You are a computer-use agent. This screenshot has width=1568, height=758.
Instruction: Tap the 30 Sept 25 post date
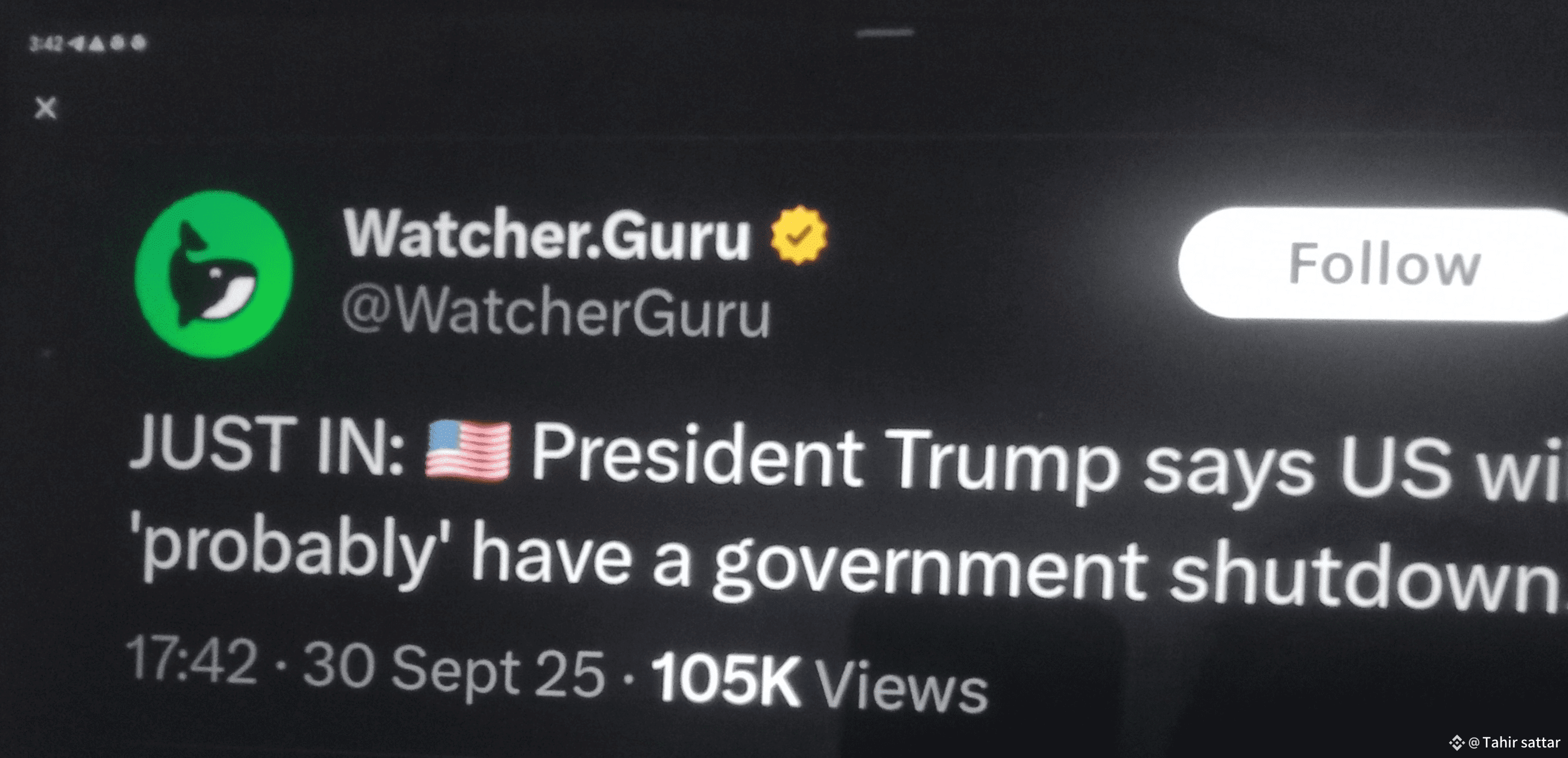click(x=454, y=669)
